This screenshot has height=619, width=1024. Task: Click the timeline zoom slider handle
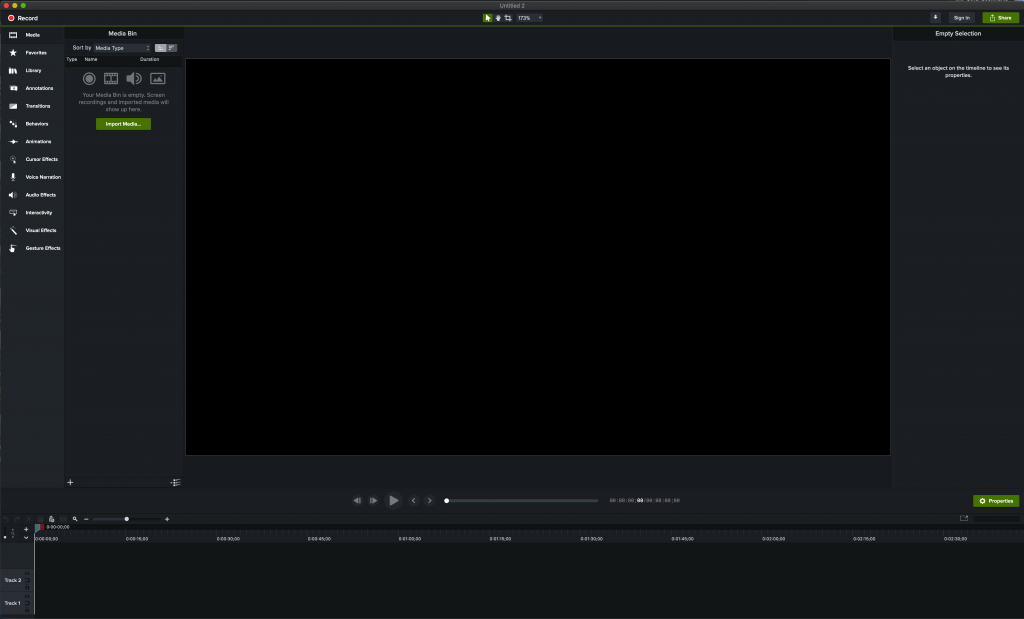[x=126, y=519]
